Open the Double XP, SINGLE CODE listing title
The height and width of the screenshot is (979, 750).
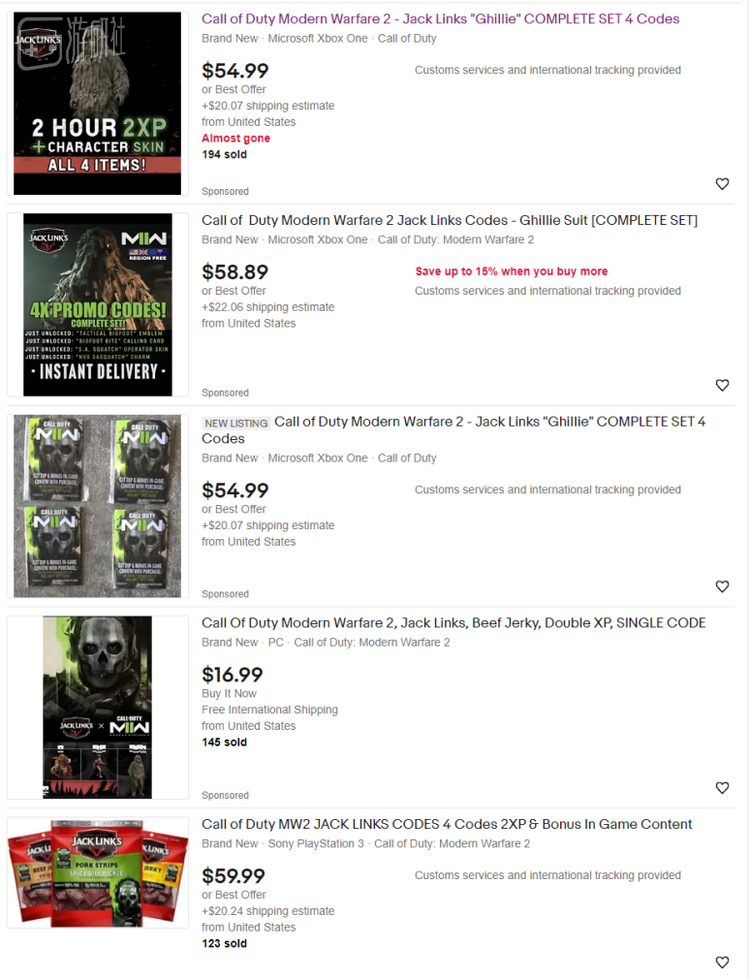coord(453,623)
